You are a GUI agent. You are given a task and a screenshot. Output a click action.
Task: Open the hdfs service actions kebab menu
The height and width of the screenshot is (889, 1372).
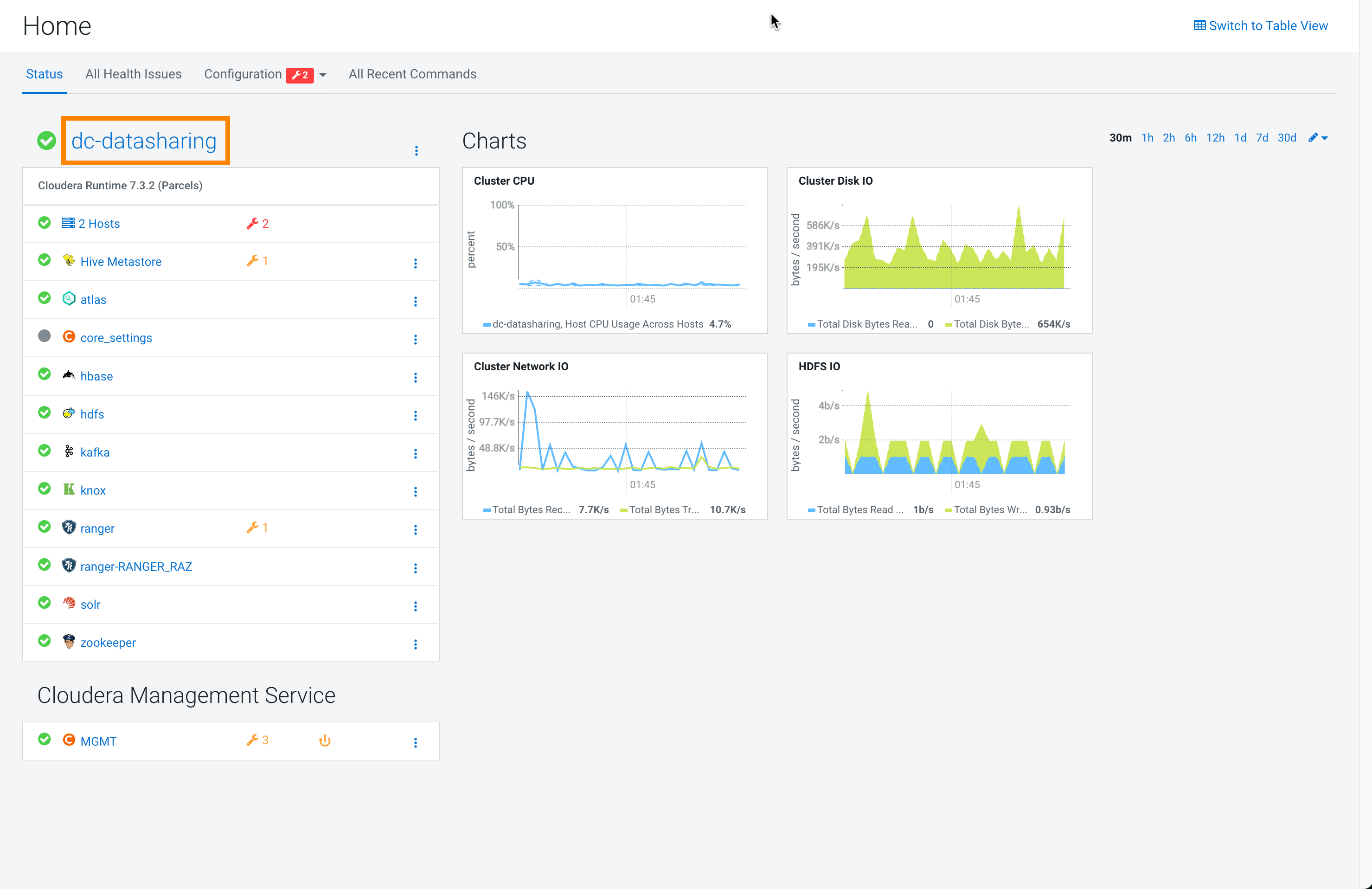pos(415,416)
